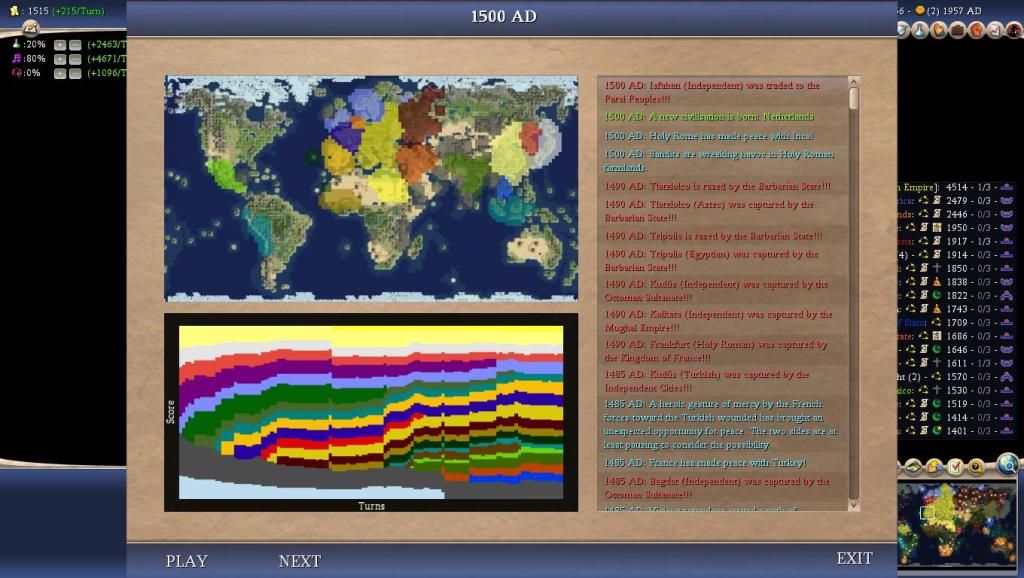Click the yellow question marker minimap icon
The image size is (1024, 578).
(976, 466)
